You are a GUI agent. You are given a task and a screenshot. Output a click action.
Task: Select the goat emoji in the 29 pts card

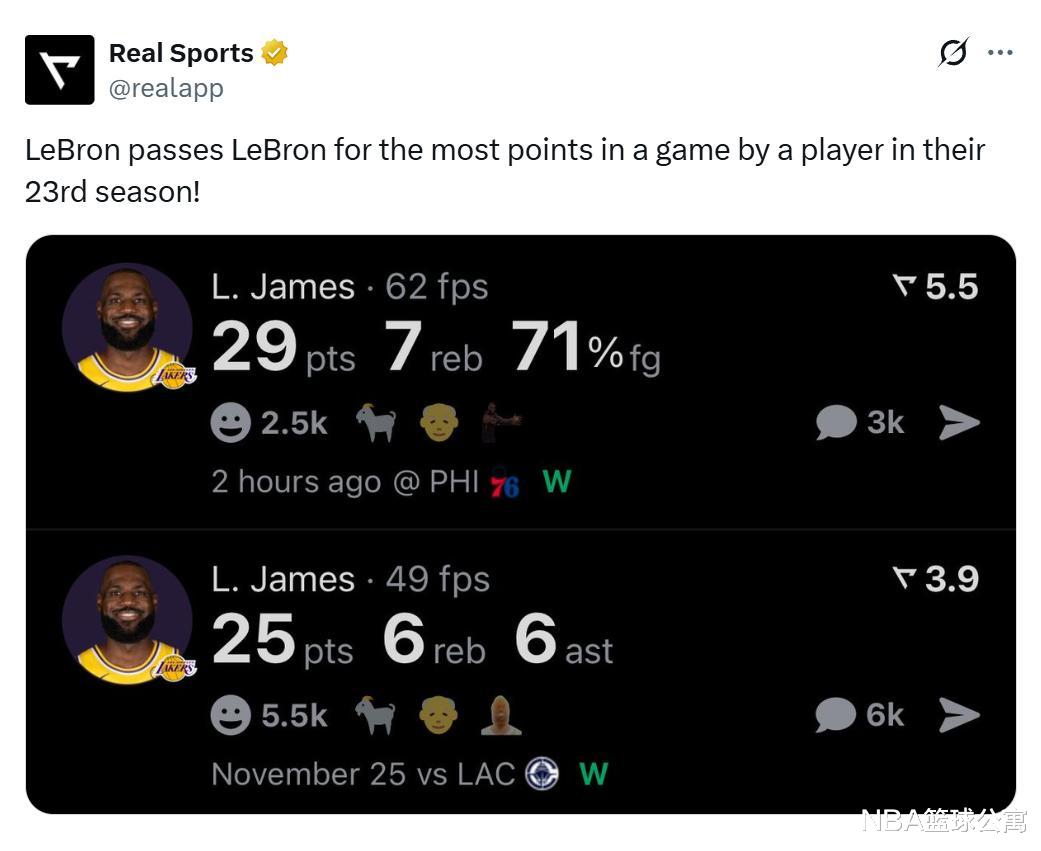point(376,423)
